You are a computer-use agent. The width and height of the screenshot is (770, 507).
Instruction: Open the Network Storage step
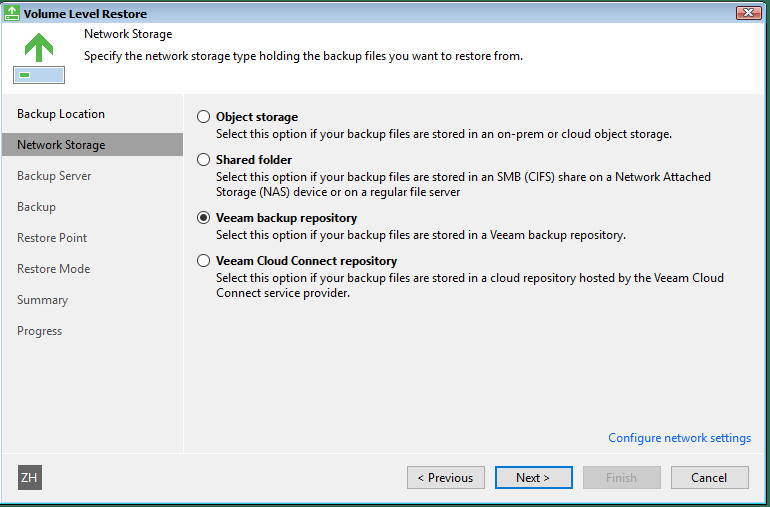coord(92,145)
